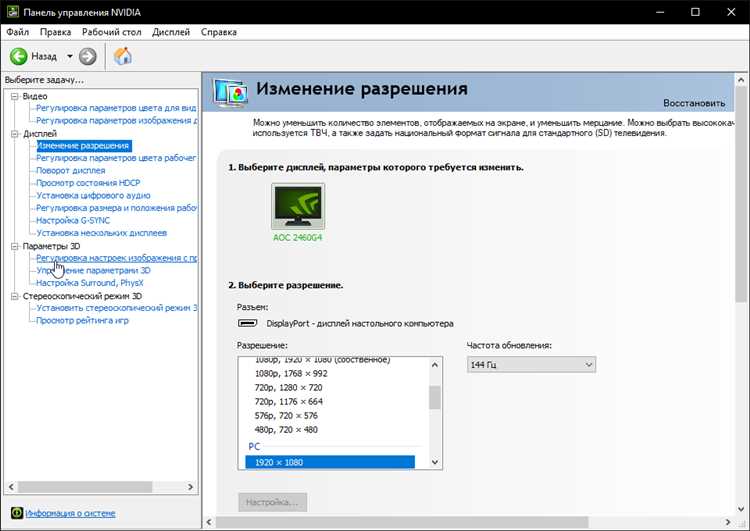Screen dimensions: 750x531
Task: Collapse the Дисплей tree node
Action: [x=14, y=133]
